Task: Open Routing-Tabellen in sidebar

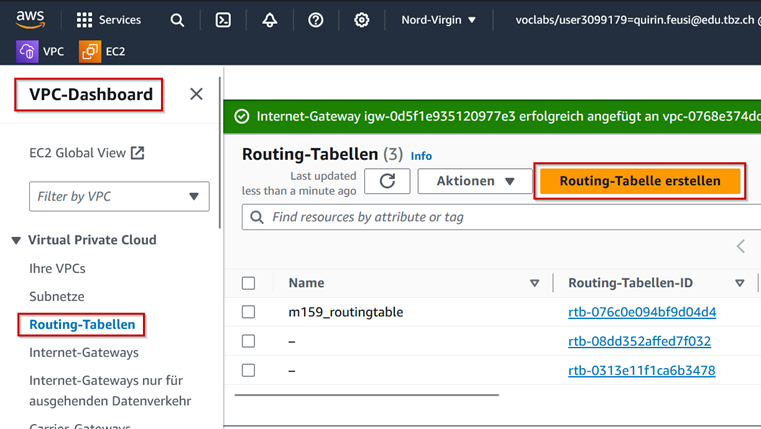Action: pos(82,325)
